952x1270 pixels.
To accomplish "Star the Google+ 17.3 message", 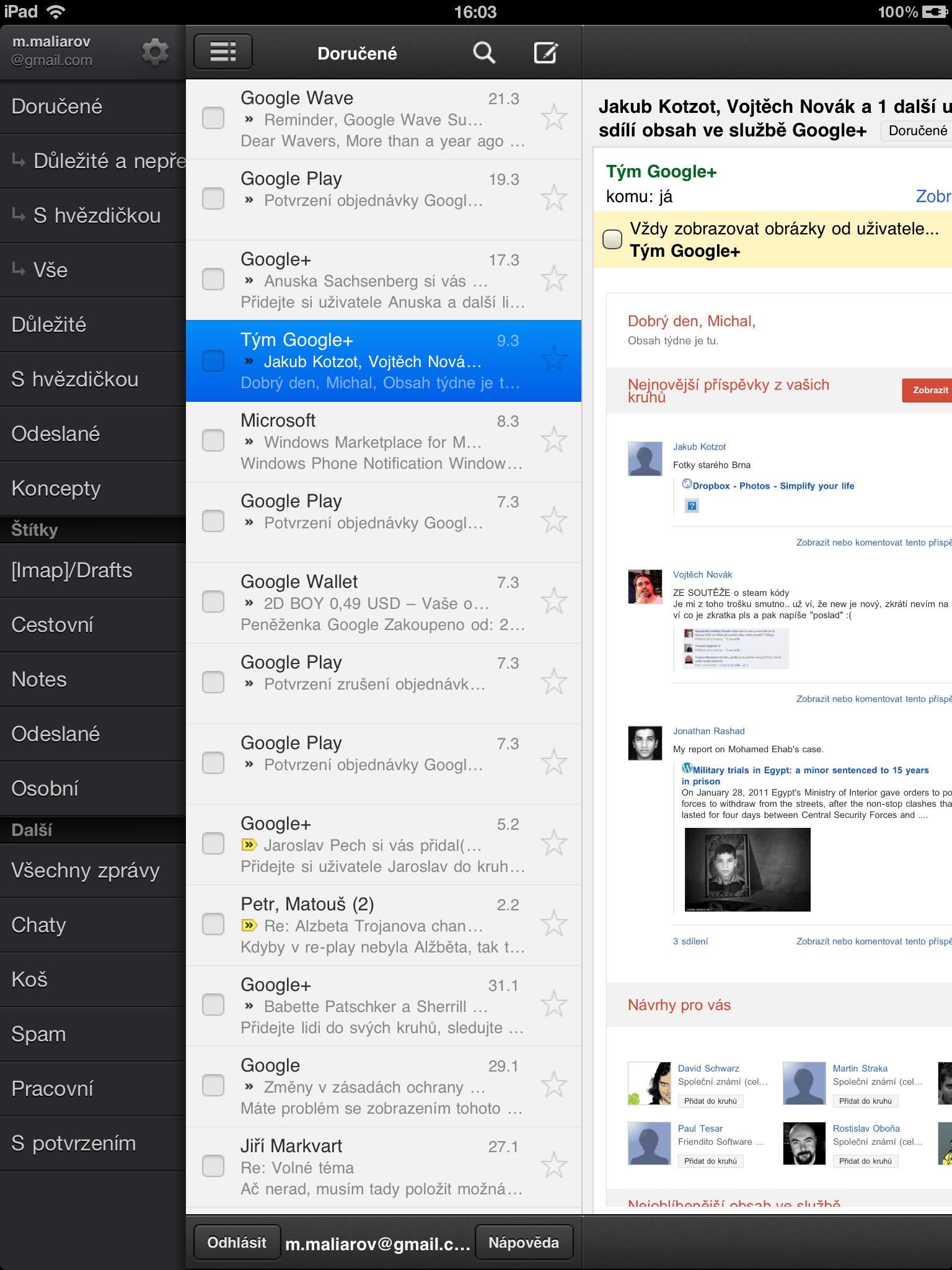I will (554, 279).
